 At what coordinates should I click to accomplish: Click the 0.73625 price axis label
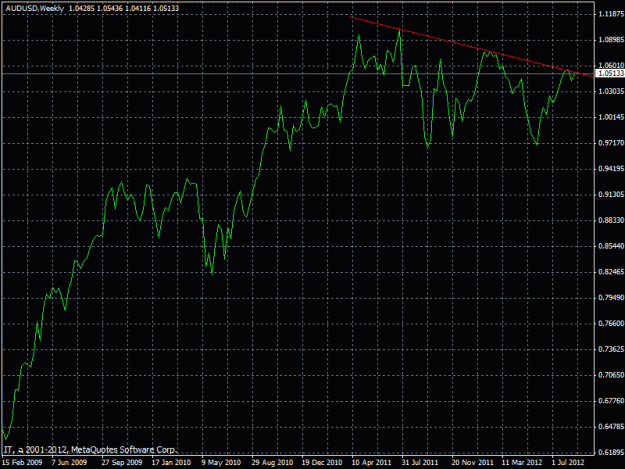(x=611, y=349)
